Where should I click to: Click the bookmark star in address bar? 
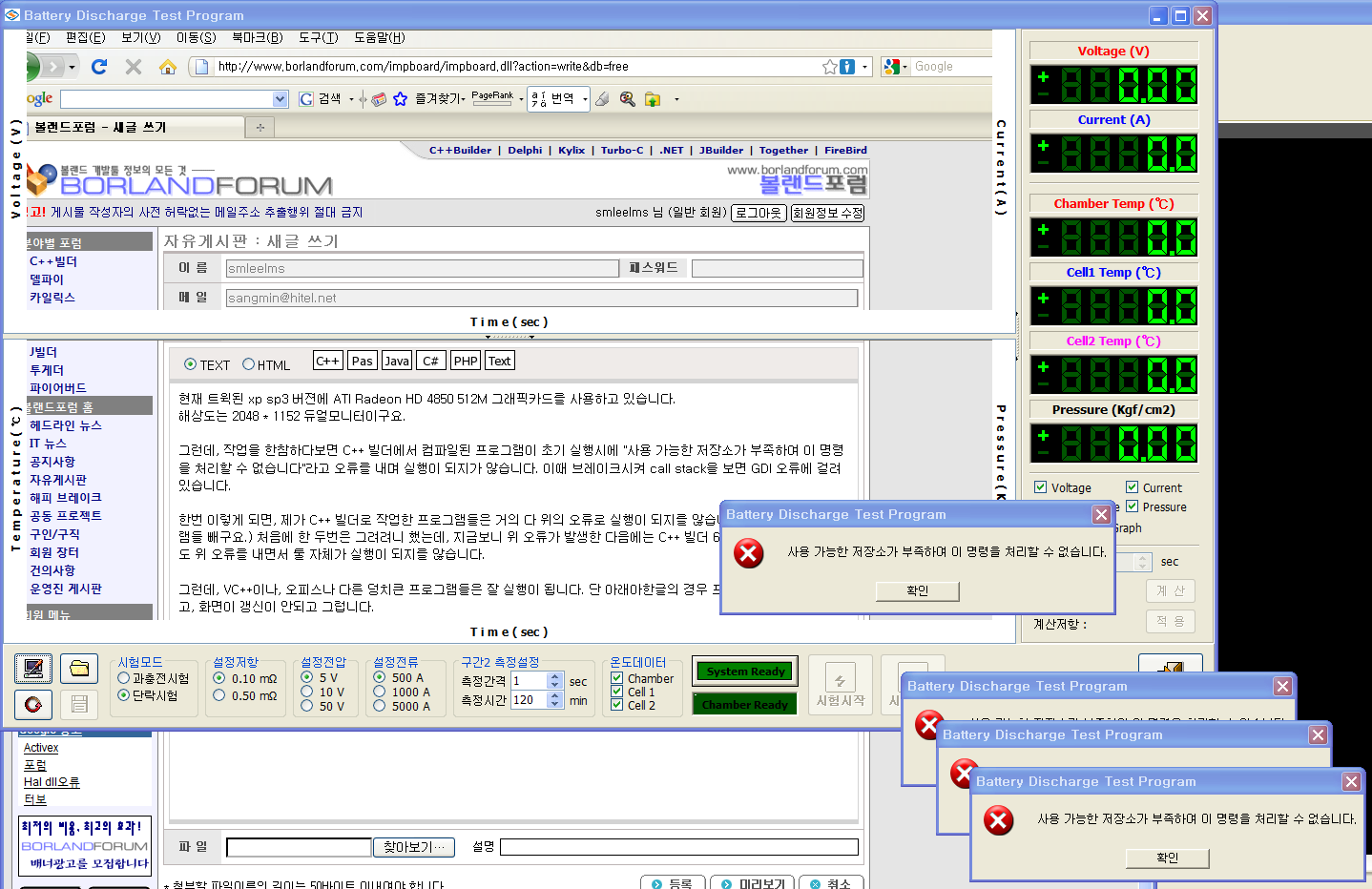point(830,67)
